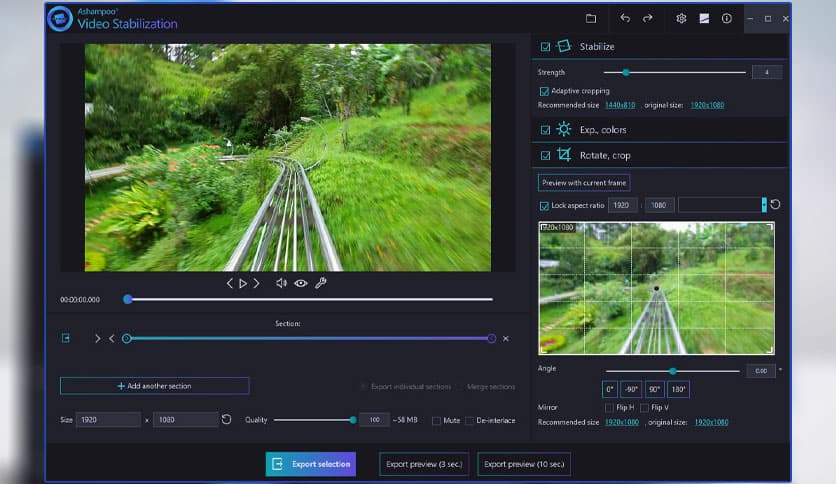Toggle the preview volume speaker icon

281,283
